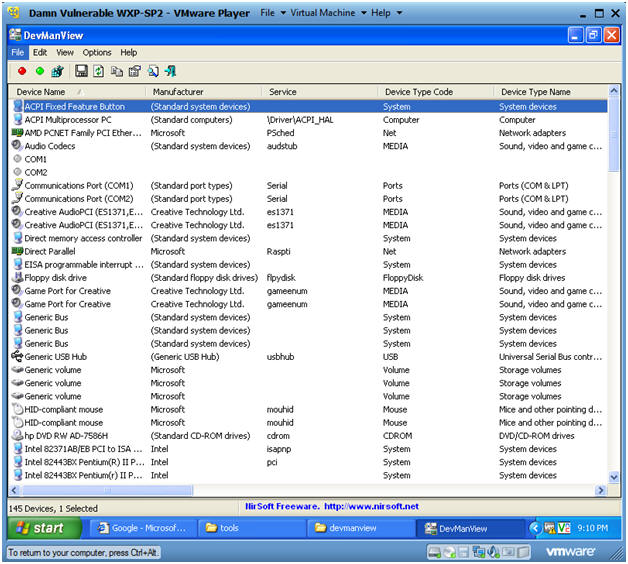This screenshot has height=564, width=628.
Task: Click the Save Selected Items floppy icon
Action: pos(81,71)
